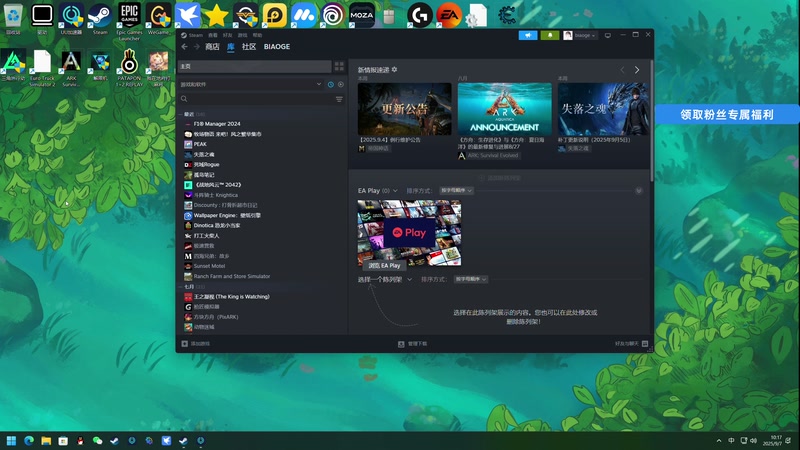Open the 好友 menu
This screenshot has width=800, height=450.
228,35
